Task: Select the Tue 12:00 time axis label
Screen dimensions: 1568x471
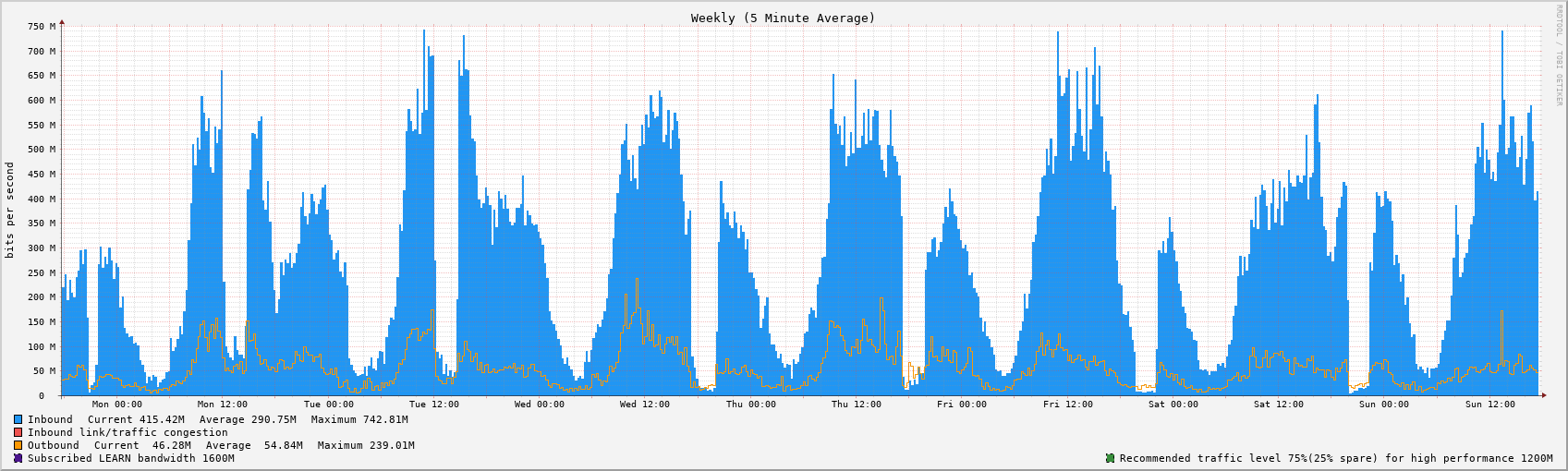Action: coord(433,405)
